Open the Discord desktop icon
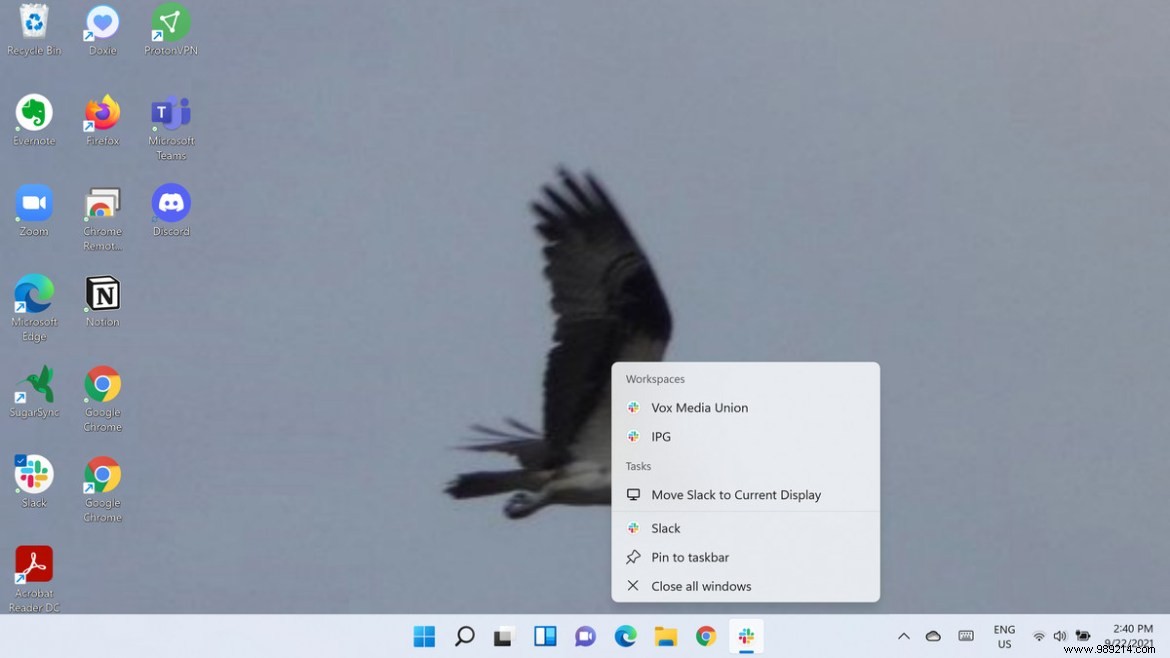 tap(169, 202)
